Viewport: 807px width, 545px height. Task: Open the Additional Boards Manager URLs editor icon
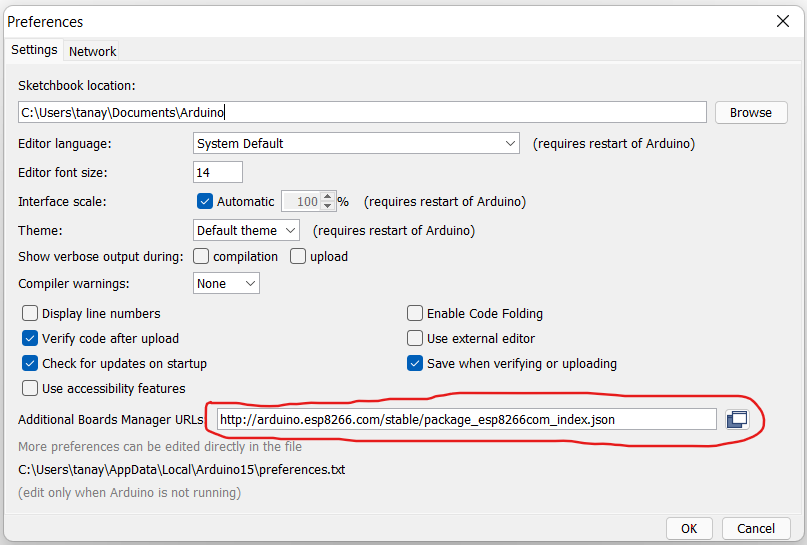(737, 419)
